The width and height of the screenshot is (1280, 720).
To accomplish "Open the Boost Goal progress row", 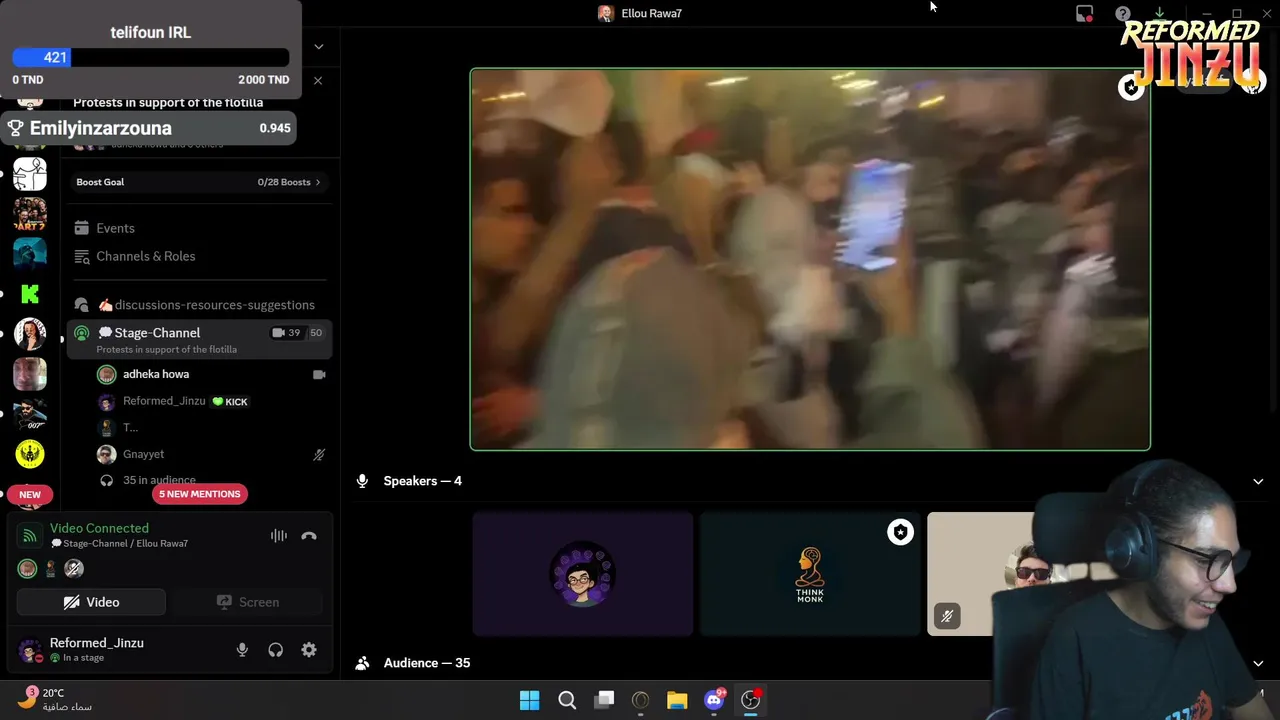I will pyautogui.click(x=199, y=182).
